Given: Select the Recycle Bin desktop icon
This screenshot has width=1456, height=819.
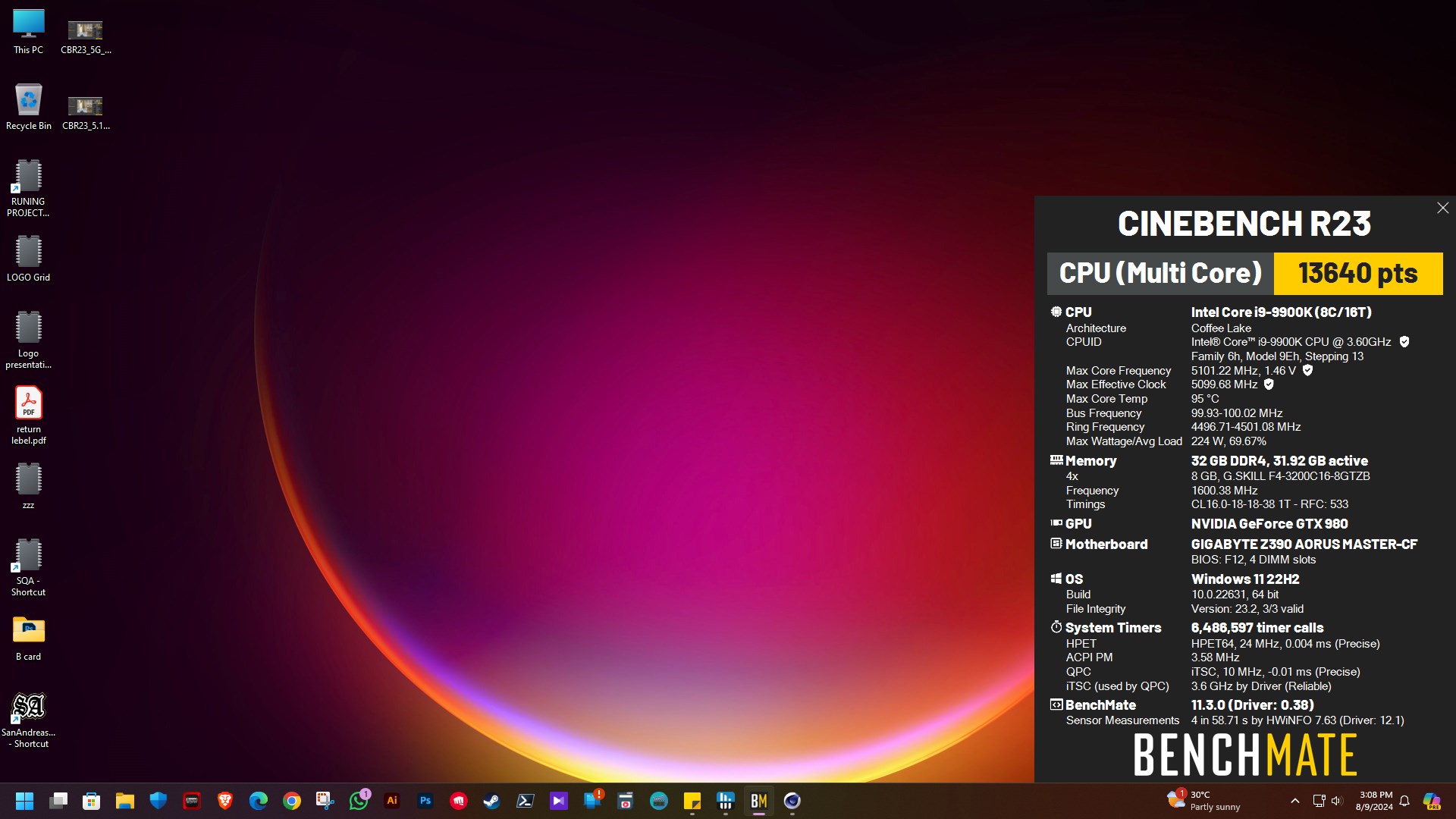Looking at the screenshot, I should click(x=28, y=107).
